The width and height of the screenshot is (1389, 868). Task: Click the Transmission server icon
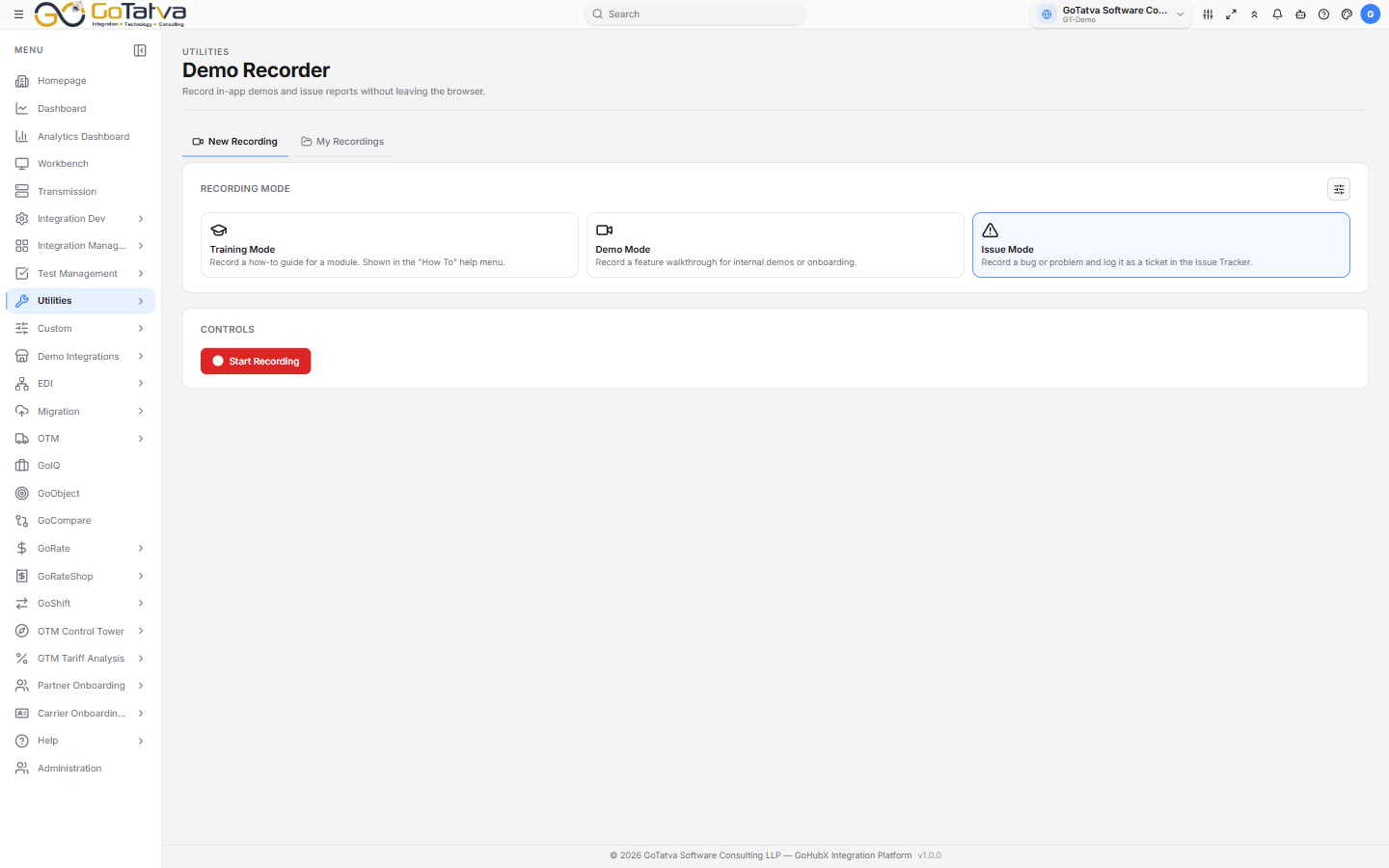[x=22, y=192]
